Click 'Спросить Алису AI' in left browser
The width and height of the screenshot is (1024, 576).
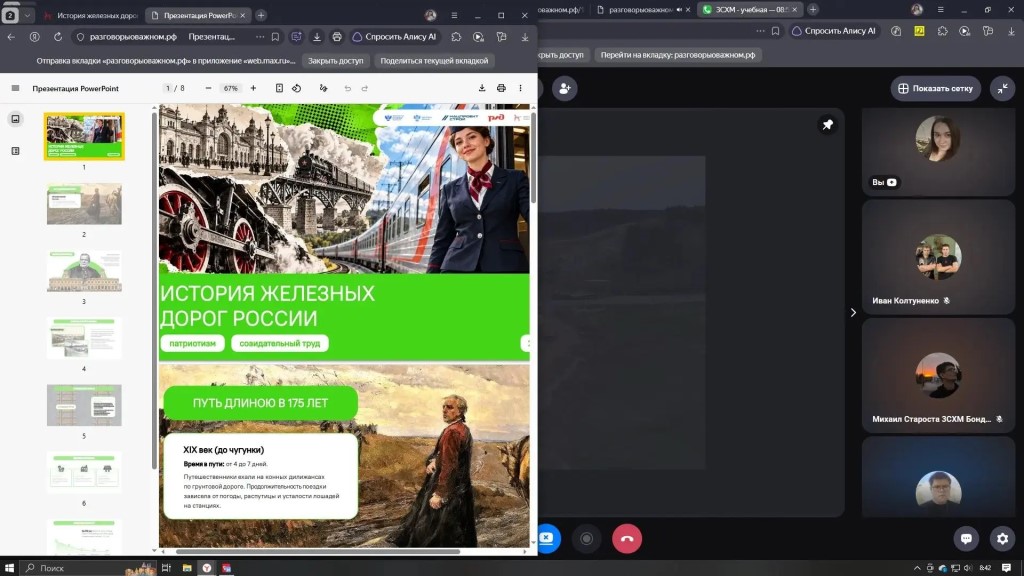[394, 37]
